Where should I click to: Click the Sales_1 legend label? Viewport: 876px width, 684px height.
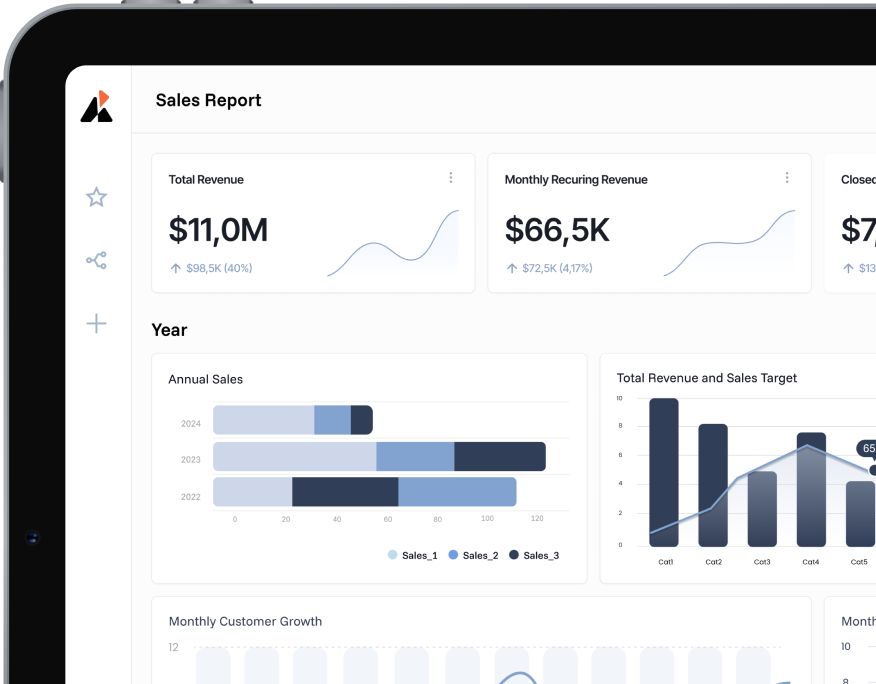click(x=420, y=555)
